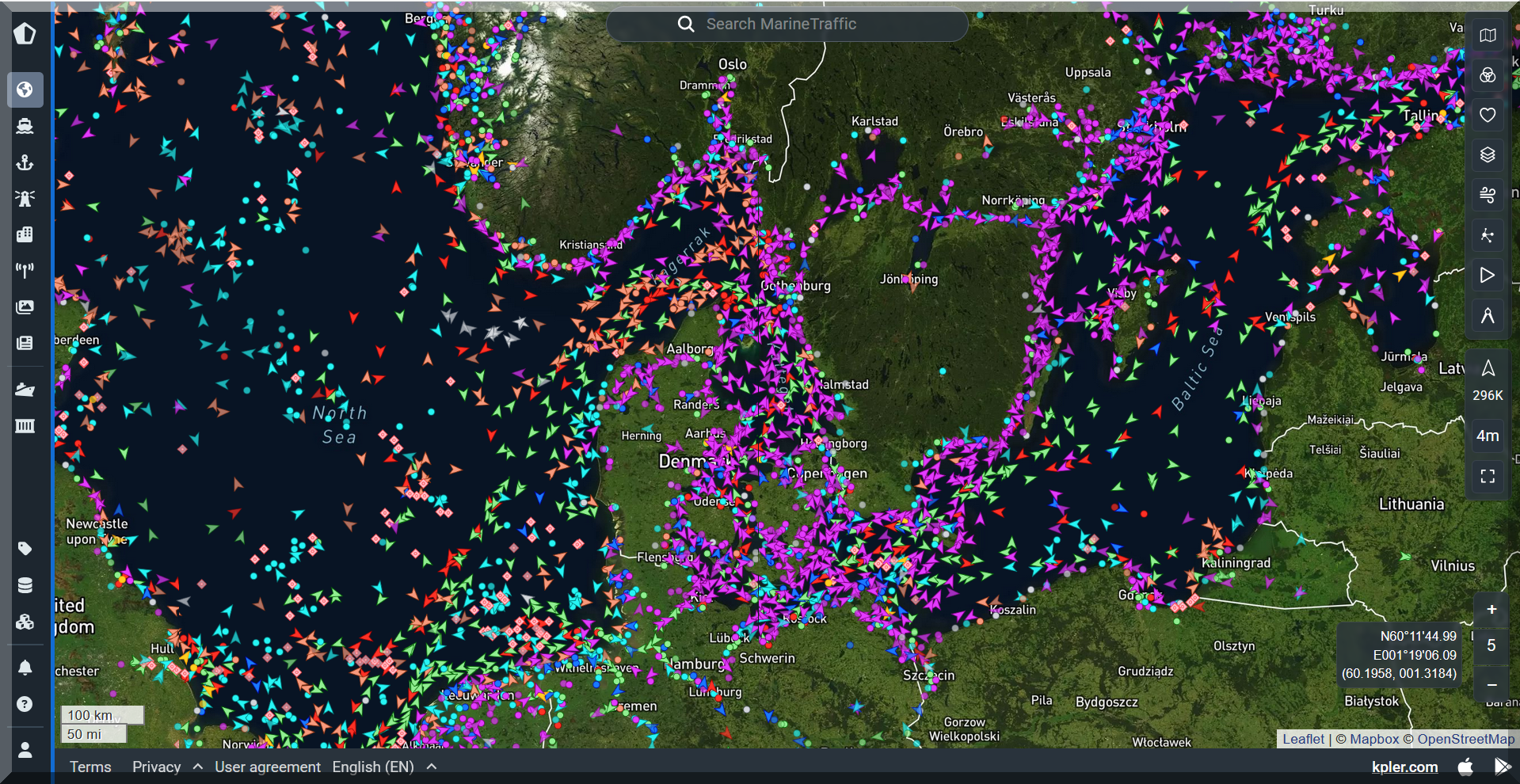1520x784 pixels.
Task: Expand the Privacy menu chevron
Action: 198,767
